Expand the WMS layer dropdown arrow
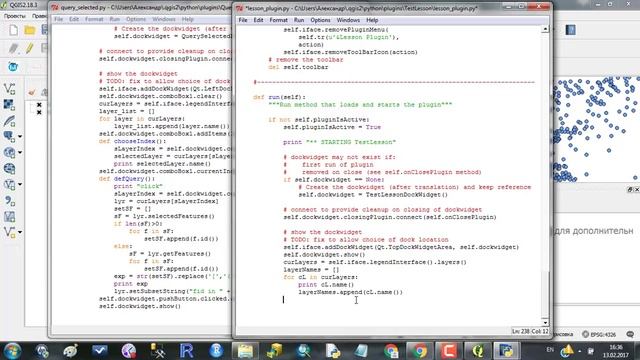 click(x=20, y=153)
